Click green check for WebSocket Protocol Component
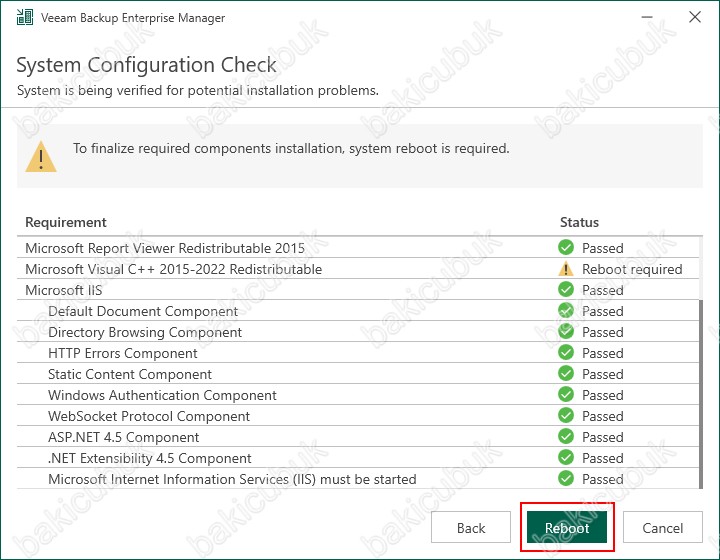The image size is (720, 560). (x=566, y=416)
